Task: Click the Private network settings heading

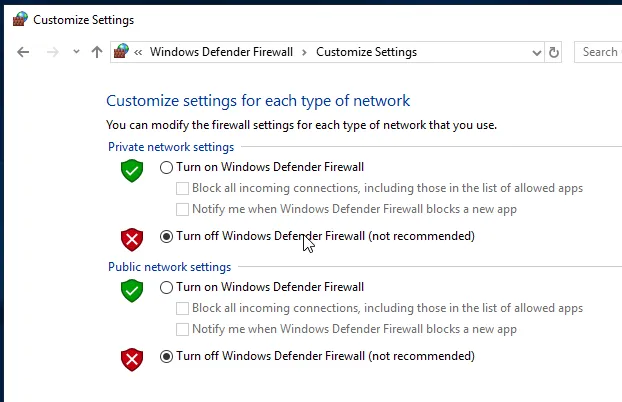Action: 171,147
